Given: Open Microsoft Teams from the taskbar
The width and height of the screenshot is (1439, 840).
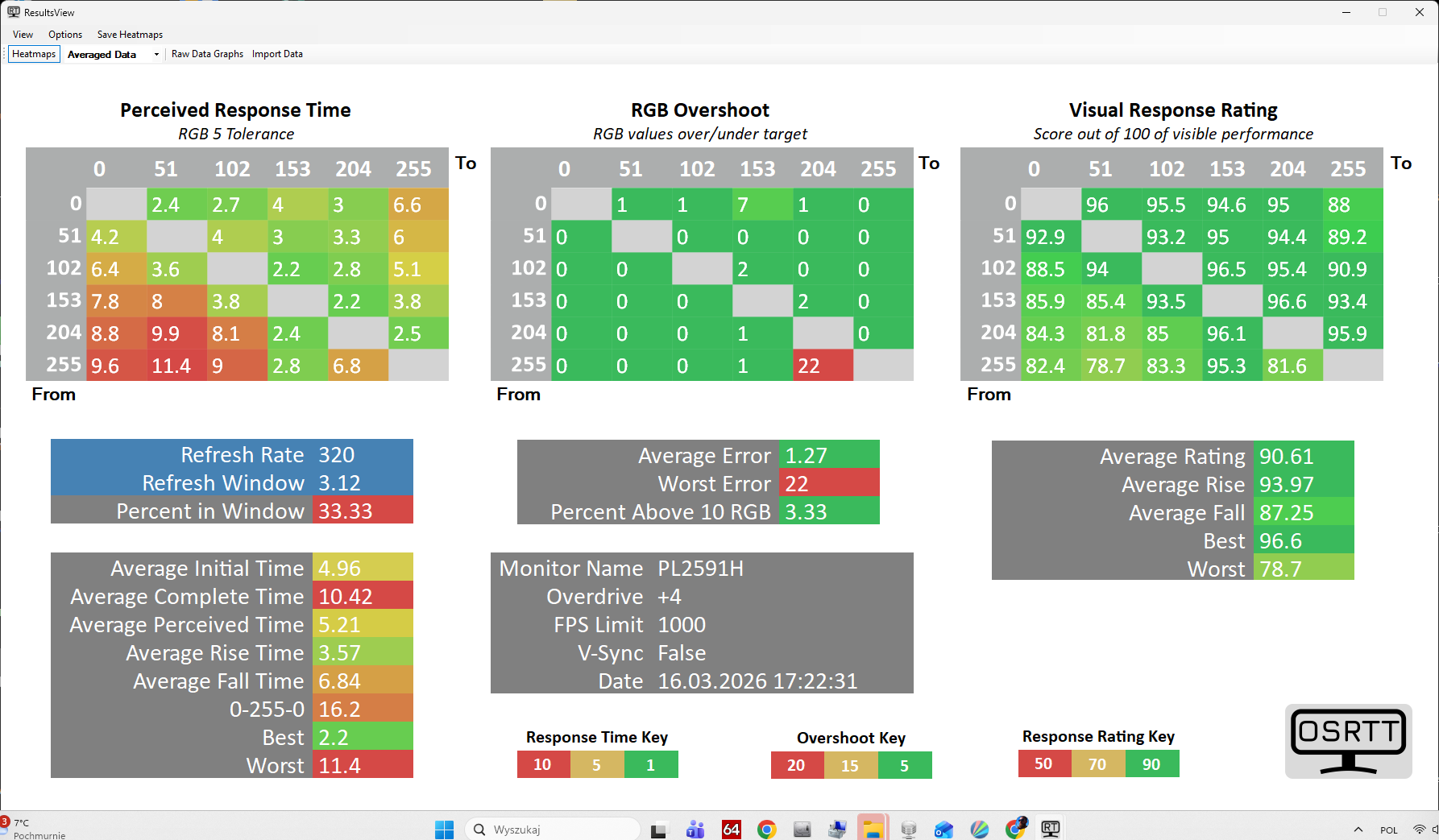Looking at the screenshot, I should pyautogui.click(x=695, y=829).
